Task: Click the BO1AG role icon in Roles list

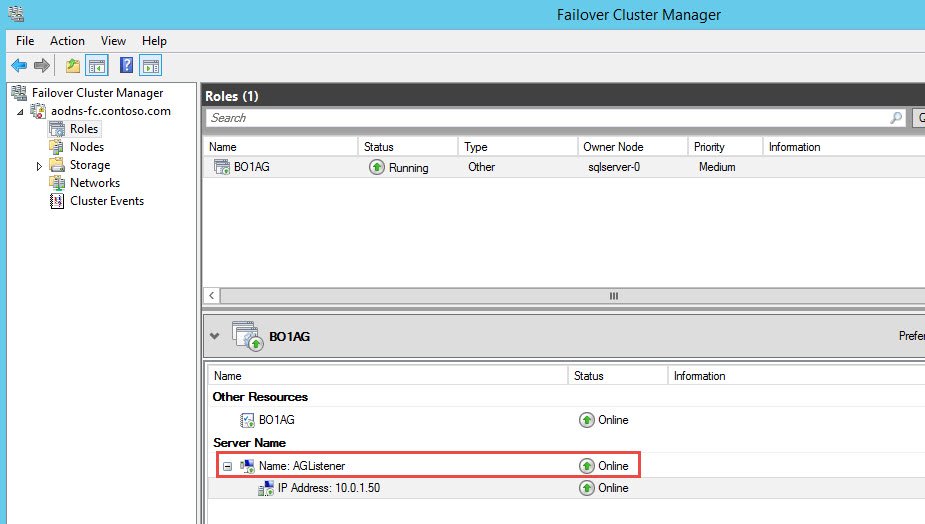Action: tap(222, 167)
